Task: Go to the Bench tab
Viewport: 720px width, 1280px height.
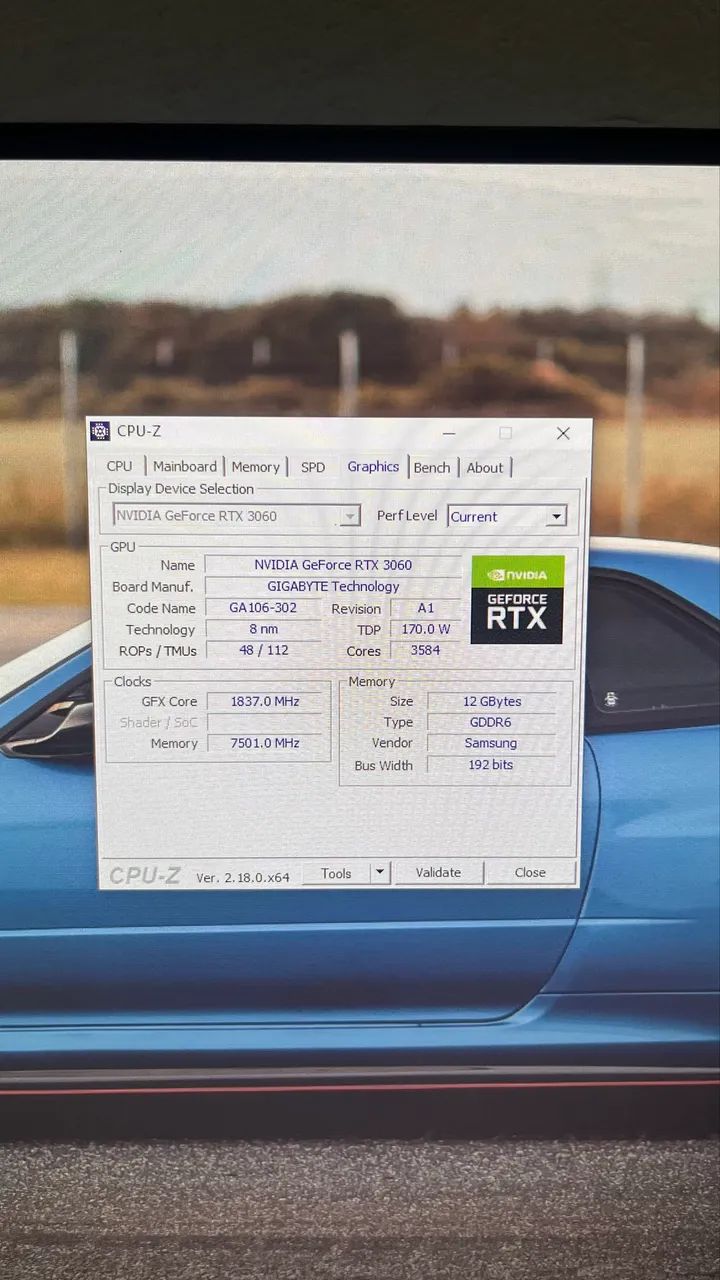Action: coord(432,467)
